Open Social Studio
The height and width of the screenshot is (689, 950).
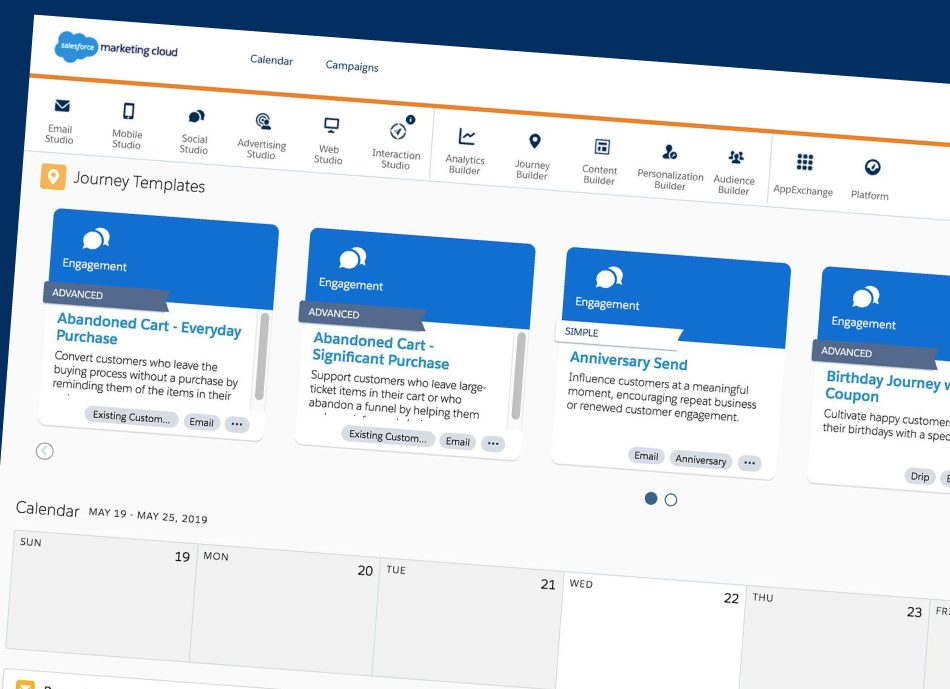point(195,130)
